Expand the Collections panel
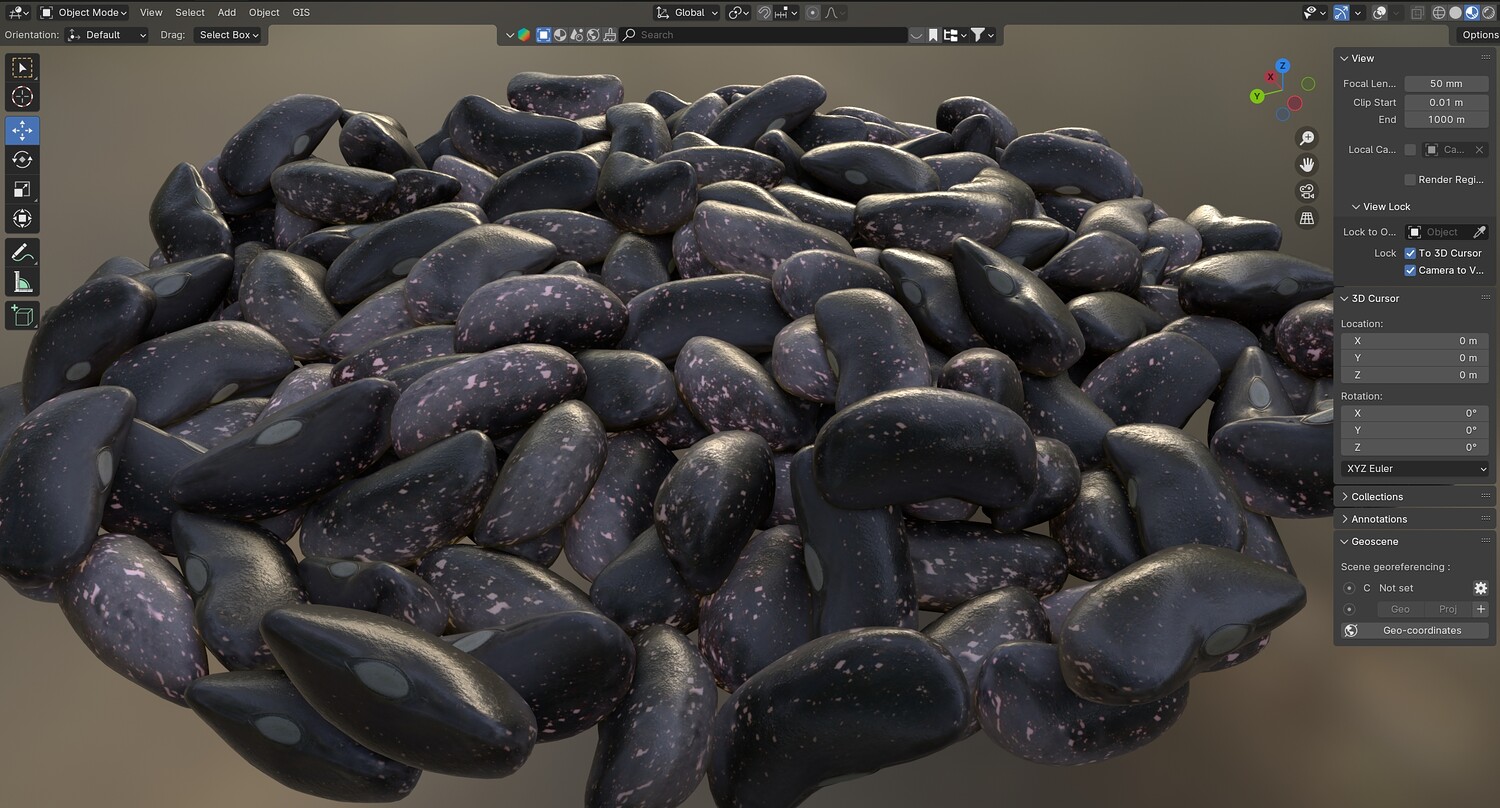Viewport: 1500px width, 808px height. pos(1376,497)
